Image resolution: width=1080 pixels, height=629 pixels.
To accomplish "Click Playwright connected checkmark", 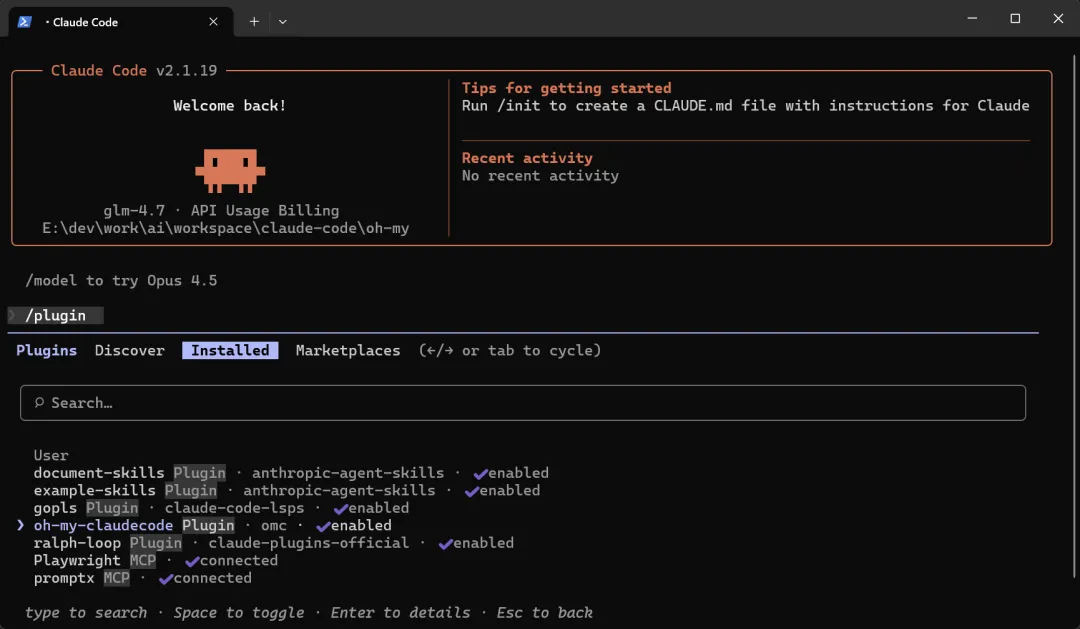I will (191, 561).
